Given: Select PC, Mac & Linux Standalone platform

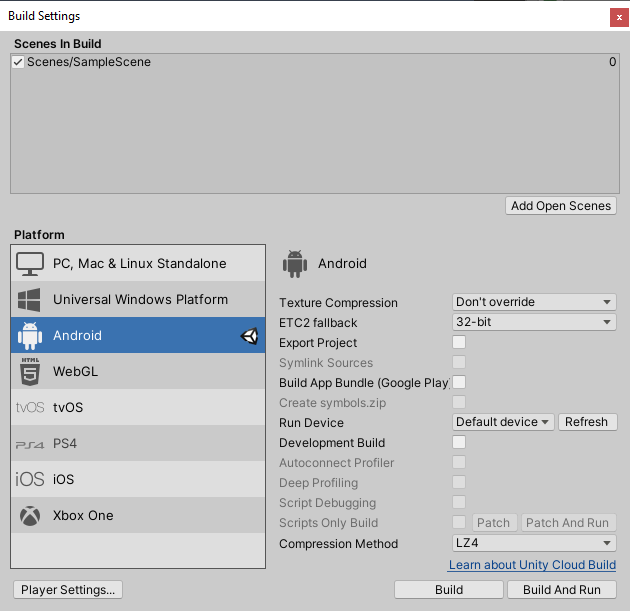Looking at the screenshot, I should coord(138,264).
